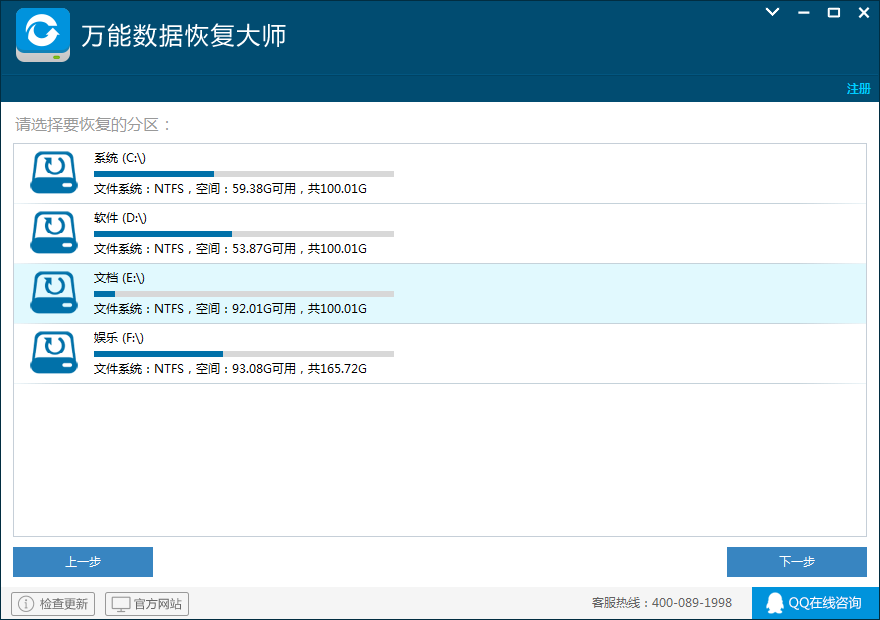Select the 软件 (D:) partition row
Viewport: 880px width, 620px height.
pyautogui.click(x=440, y=232)
